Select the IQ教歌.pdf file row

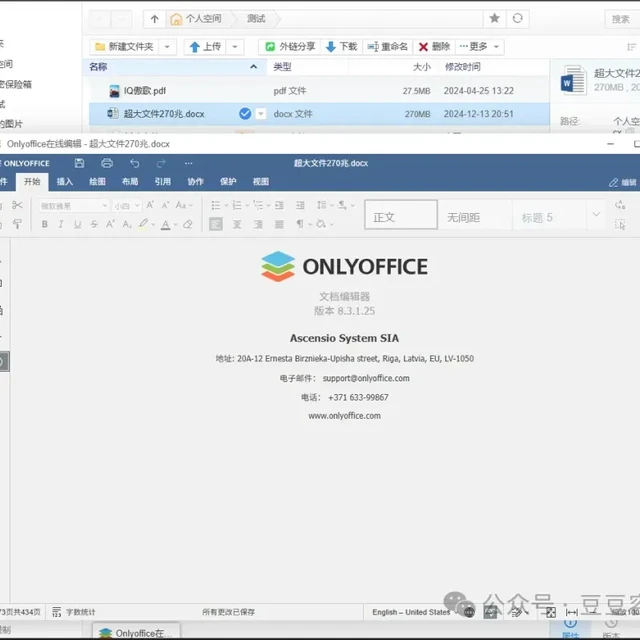pyautogui.click(x=145, y=91)
